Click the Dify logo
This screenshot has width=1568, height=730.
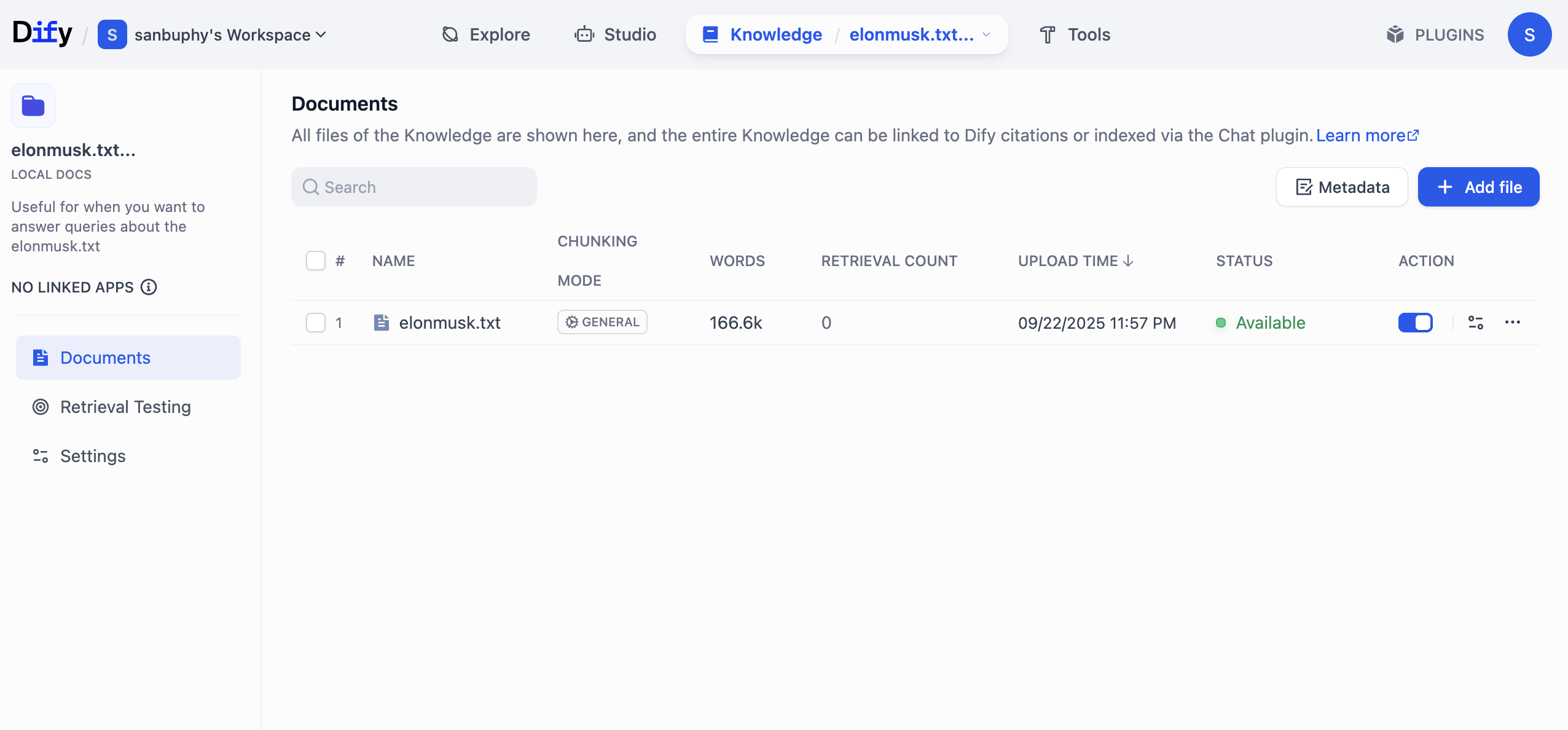pos(42,33)
